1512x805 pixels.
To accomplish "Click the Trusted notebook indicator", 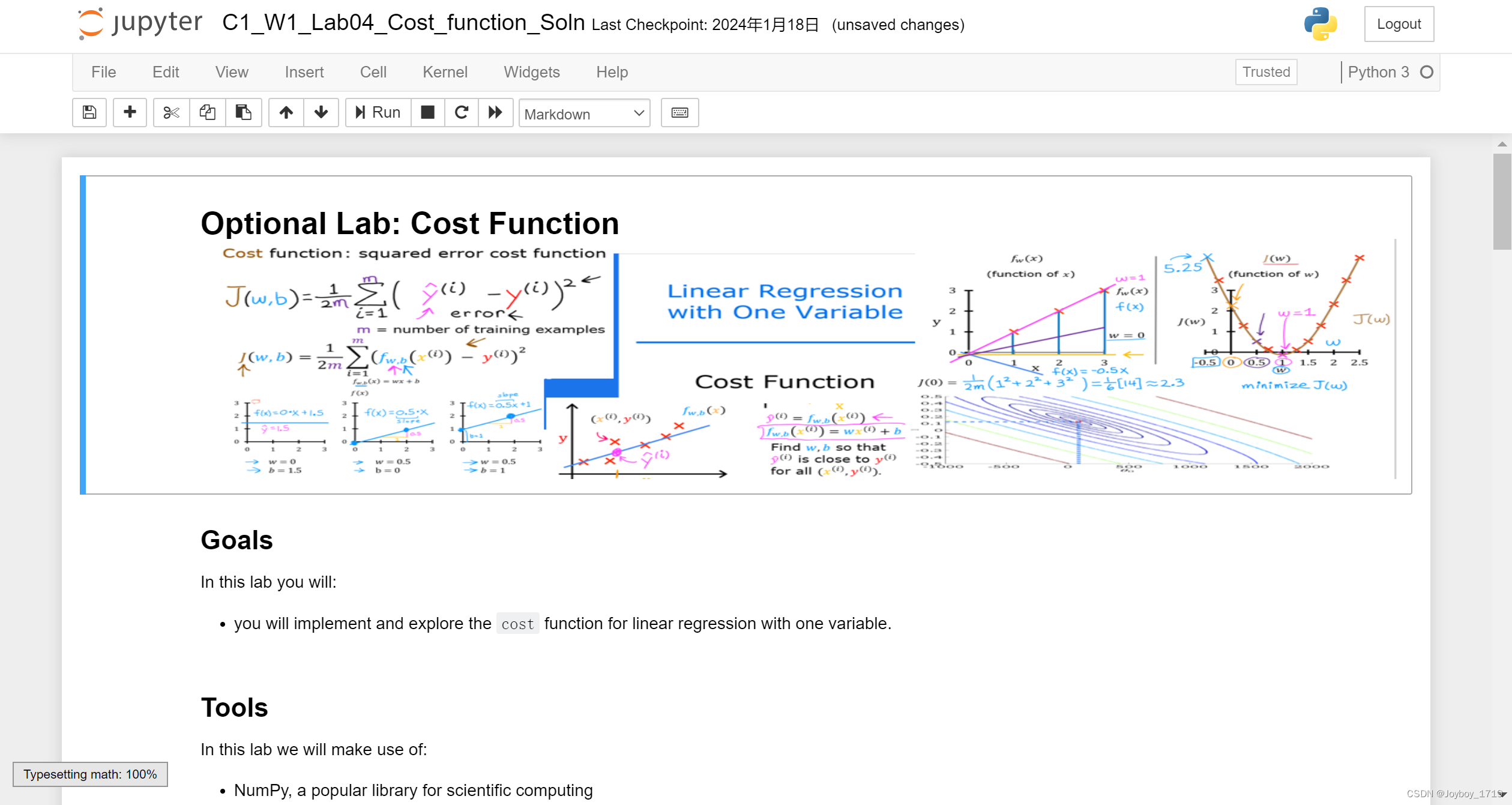I will point(1266,72).
